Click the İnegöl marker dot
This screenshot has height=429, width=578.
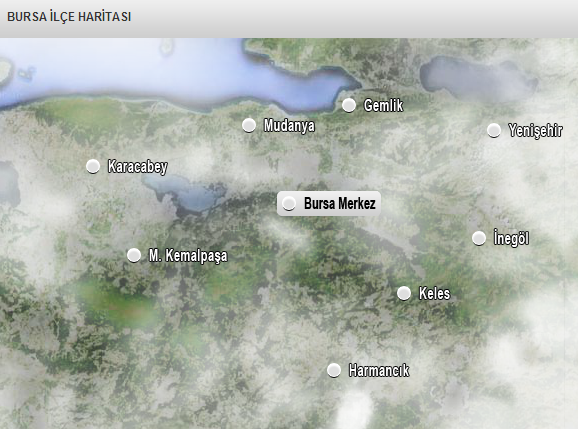tap(479, 238)
